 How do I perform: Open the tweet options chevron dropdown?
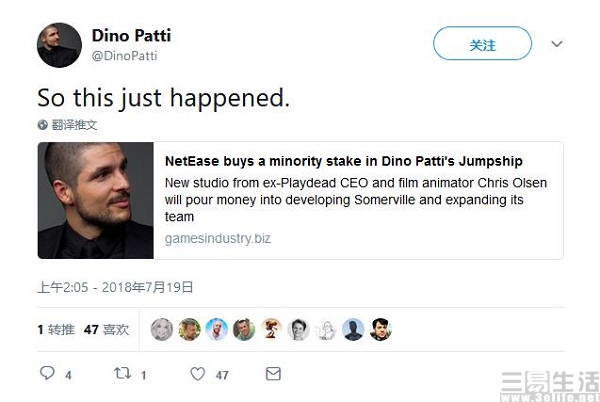[x=557, y=45]
